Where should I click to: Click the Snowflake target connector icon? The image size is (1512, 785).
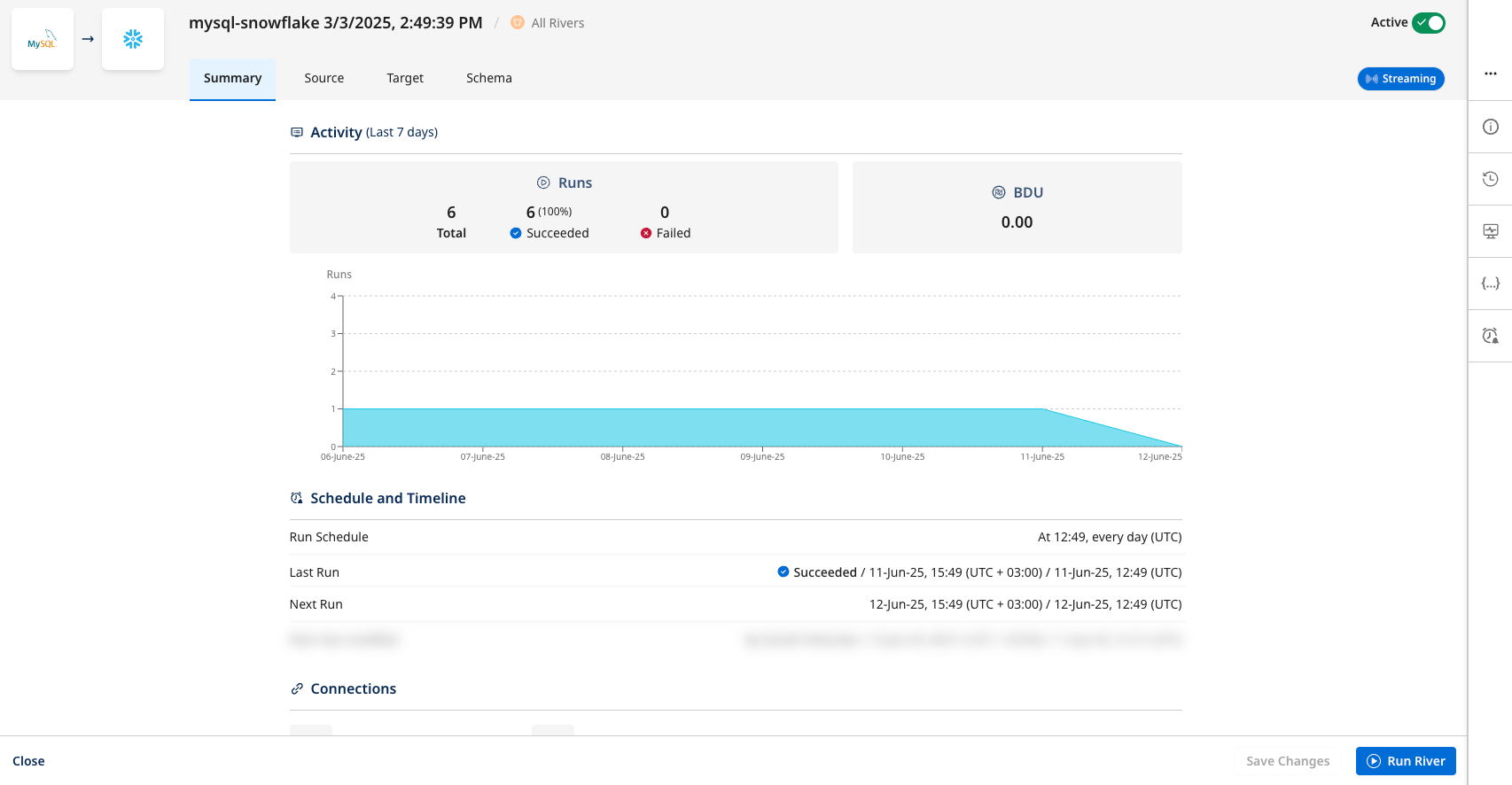(x=133, y=40)
